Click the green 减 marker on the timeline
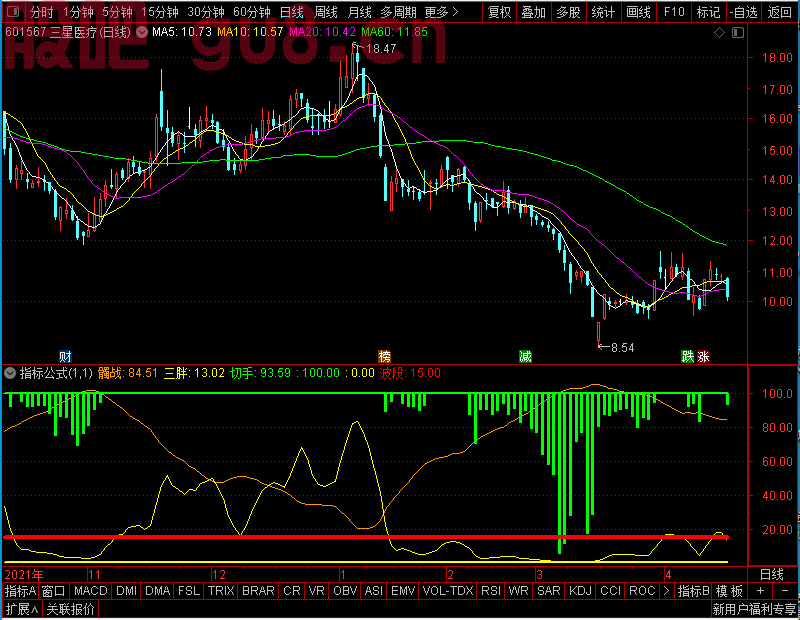The image size is (800, 620). (526, 357)
